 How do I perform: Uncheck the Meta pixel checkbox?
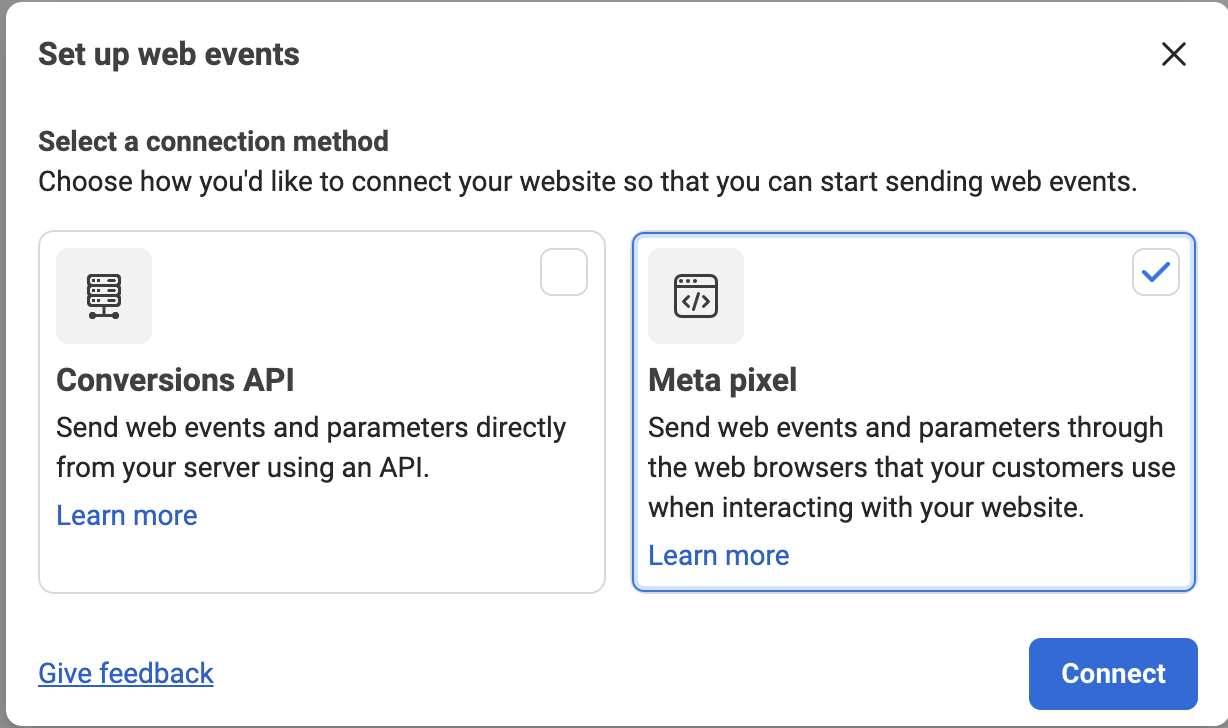click(x=1155, y=272)
